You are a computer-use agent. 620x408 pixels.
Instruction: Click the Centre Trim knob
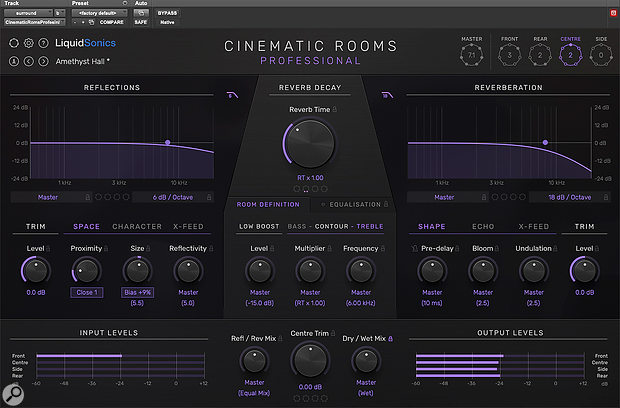pyautogui.click(x=310, y=361)
